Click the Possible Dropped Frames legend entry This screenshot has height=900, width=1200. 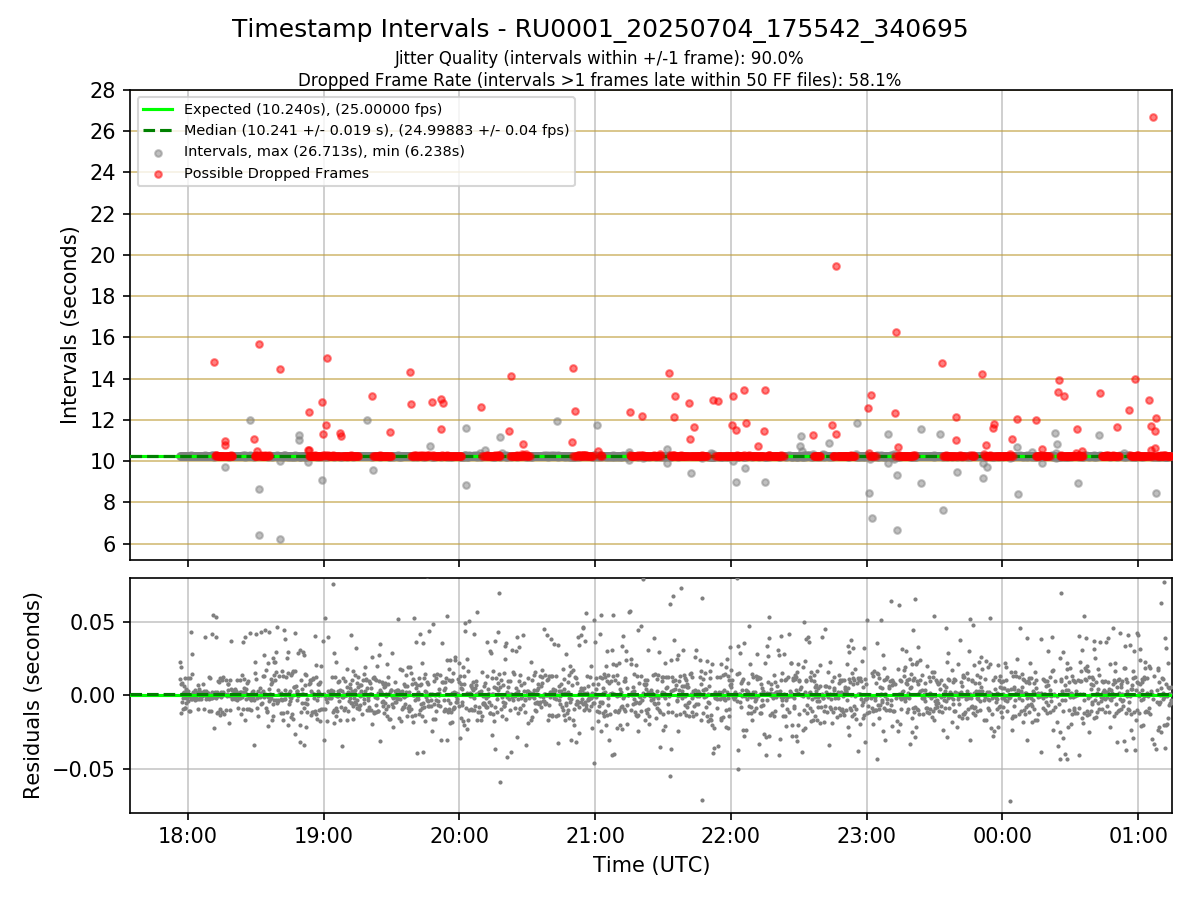(x=276, y=173)
